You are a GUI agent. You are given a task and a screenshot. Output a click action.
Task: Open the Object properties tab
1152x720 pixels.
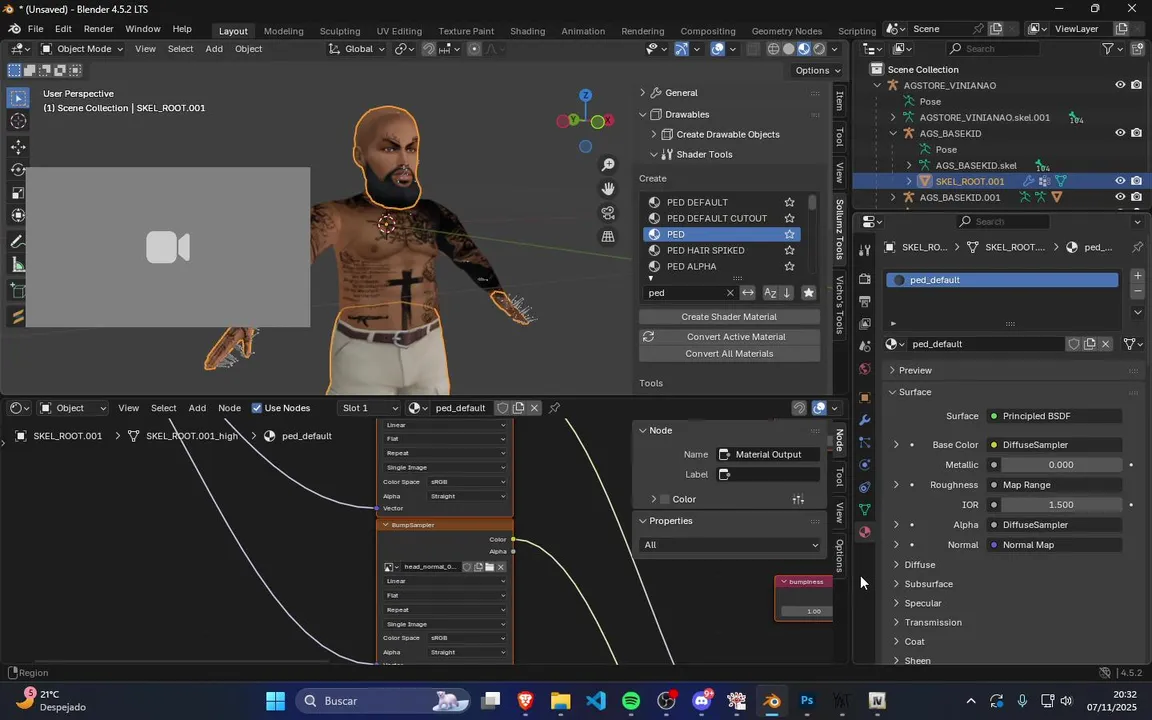(865, 397)
